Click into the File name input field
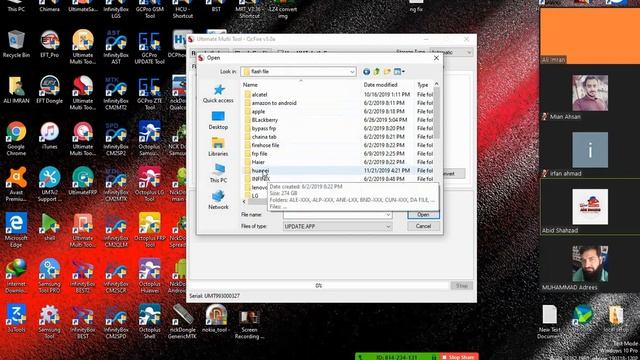The width and height of the screenshot is (640, 360). (x=334, y=215)
